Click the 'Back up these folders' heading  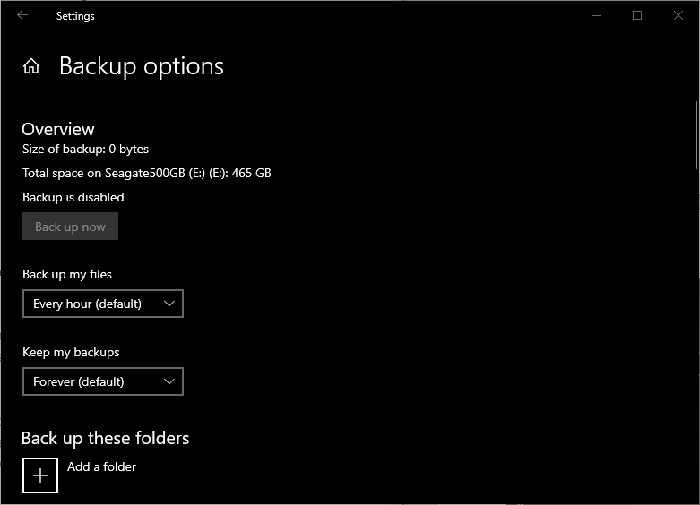point(105,438)
